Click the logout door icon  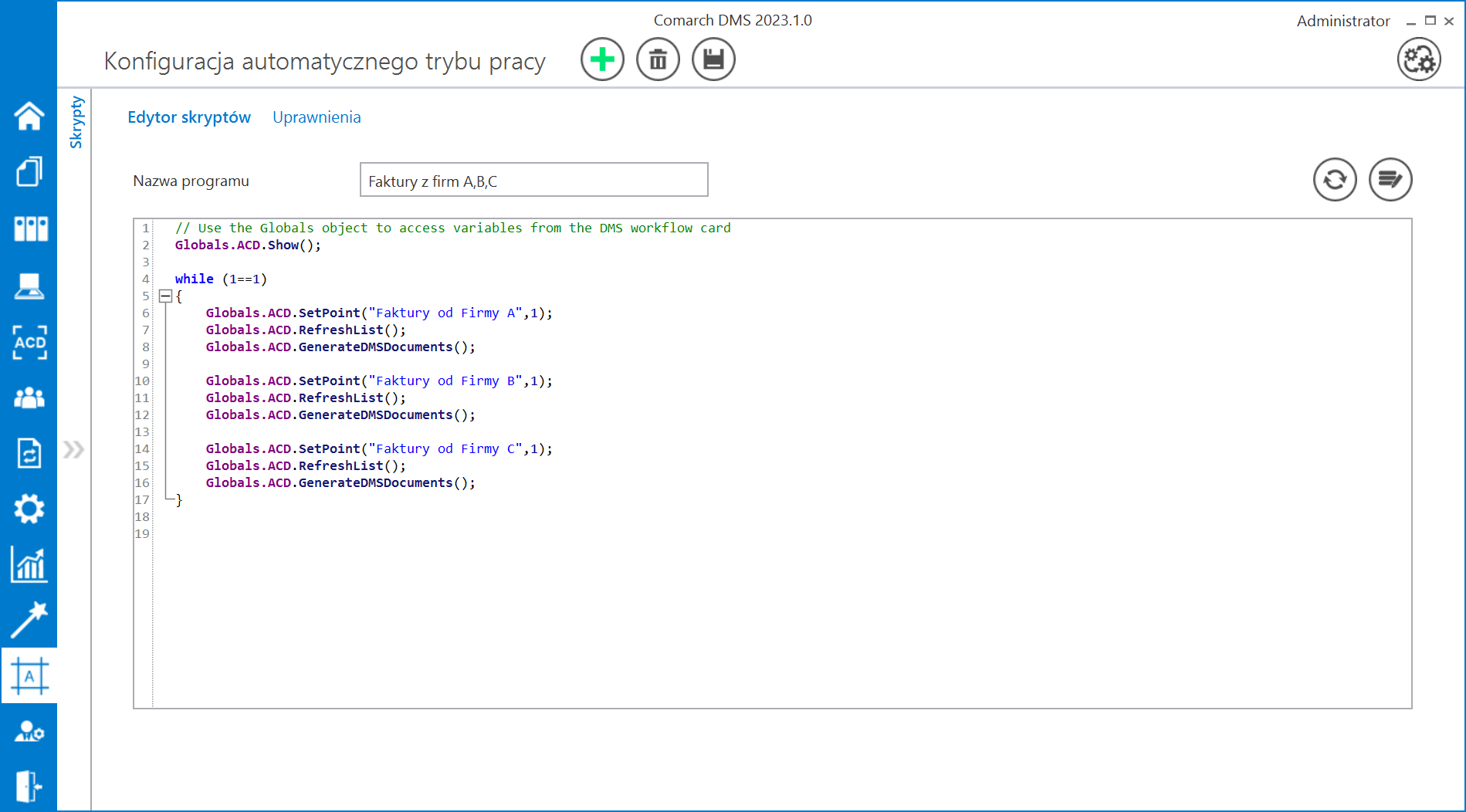[x=29, y=787]
